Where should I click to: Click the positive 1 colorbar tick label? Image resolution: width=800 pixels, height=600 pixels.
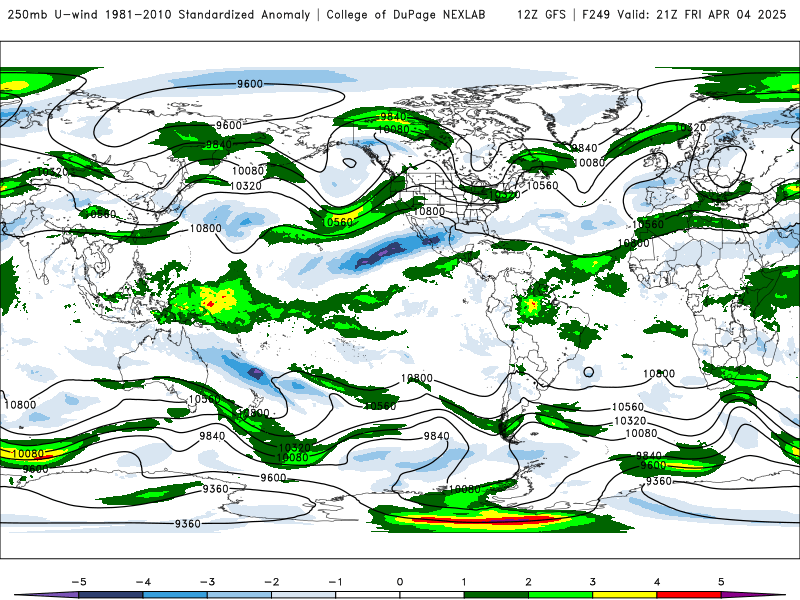point(464,582)
